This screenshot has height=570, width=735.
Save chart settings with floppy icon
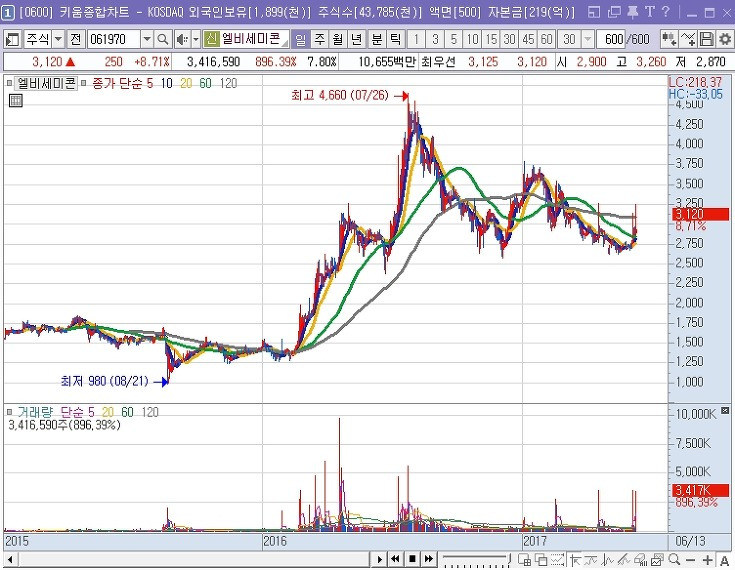click(x=706, y=39)
